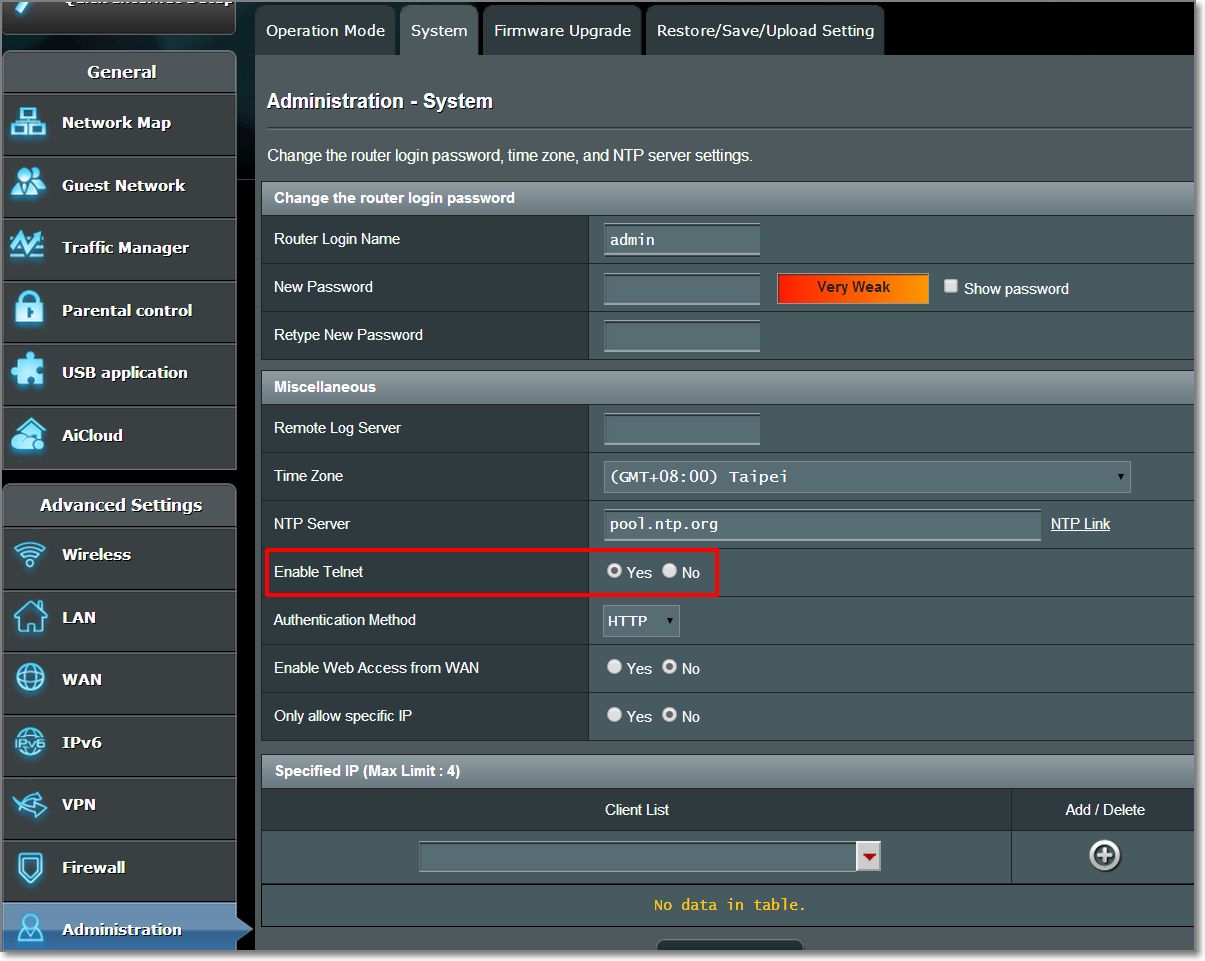Open Guest Network menu label
1205x961 pixels.
[x=123, y=185]
